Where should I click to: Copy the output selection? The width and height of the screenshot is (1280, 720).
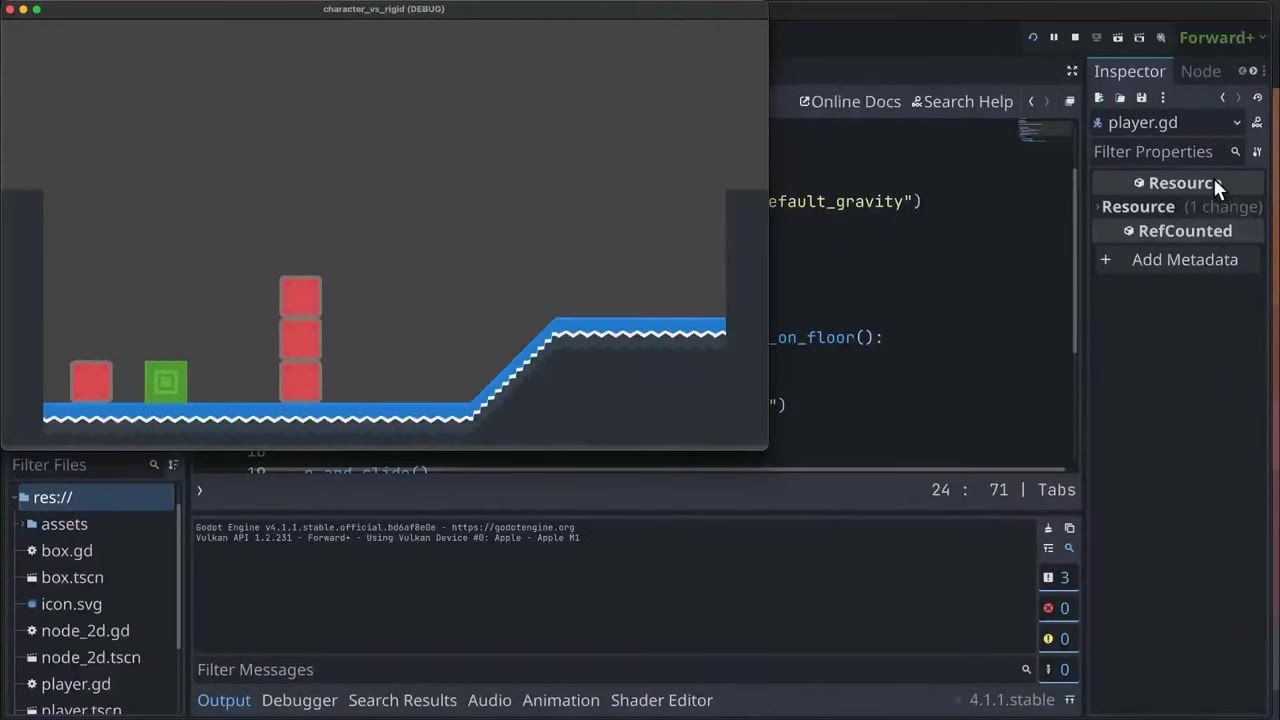click(x=1069, y=528)
